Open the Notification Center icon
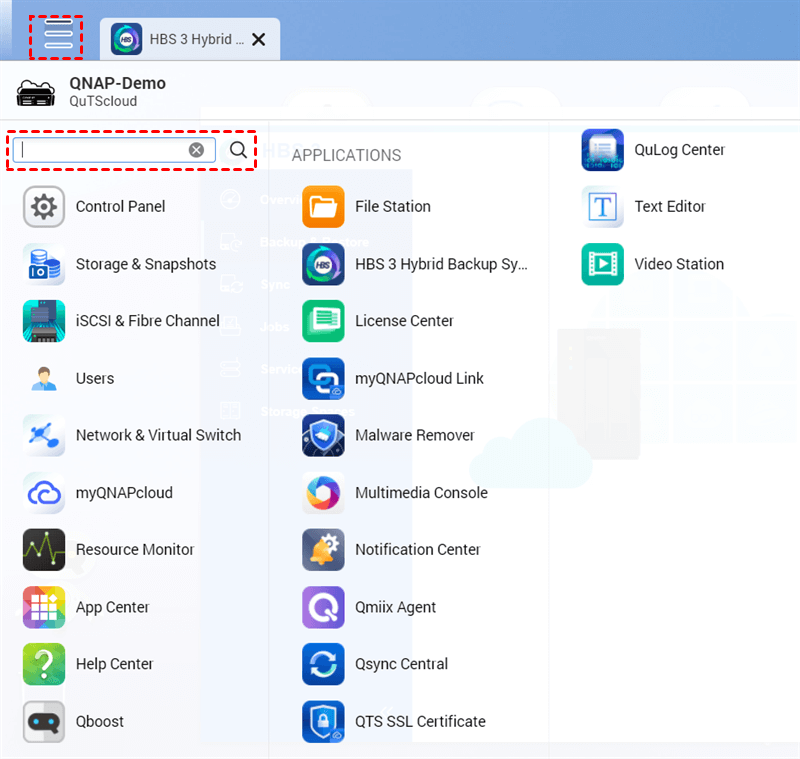Image resolution: width=800 pixels, height=759 pixels. pyautogui.click(x=323, y=549)
